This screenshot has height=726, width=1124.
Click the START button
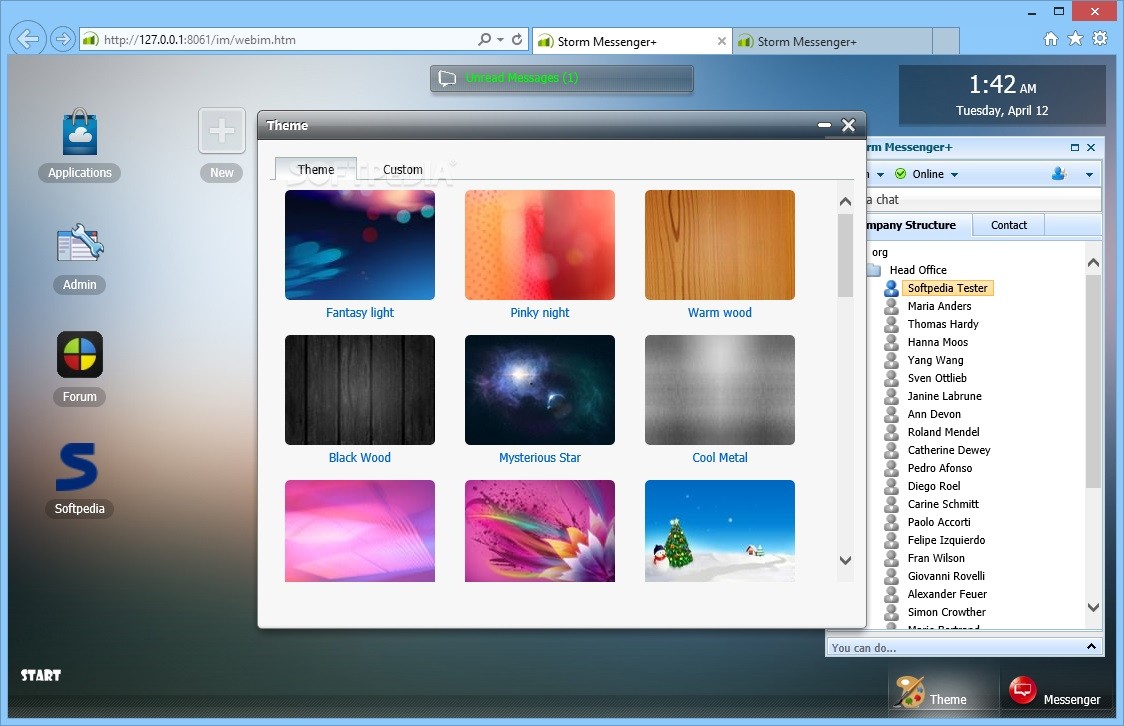[41, 675]
